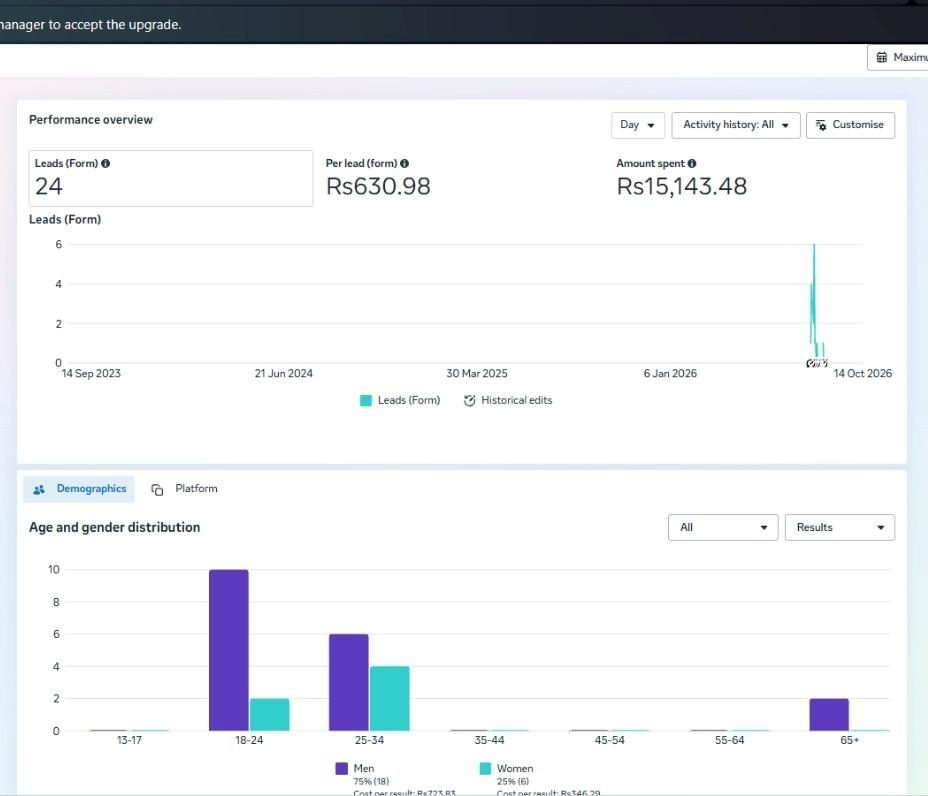Screen dimensions: 928x796
Task: Toggle the purple Men legend swatch
Action: (341, 768)
